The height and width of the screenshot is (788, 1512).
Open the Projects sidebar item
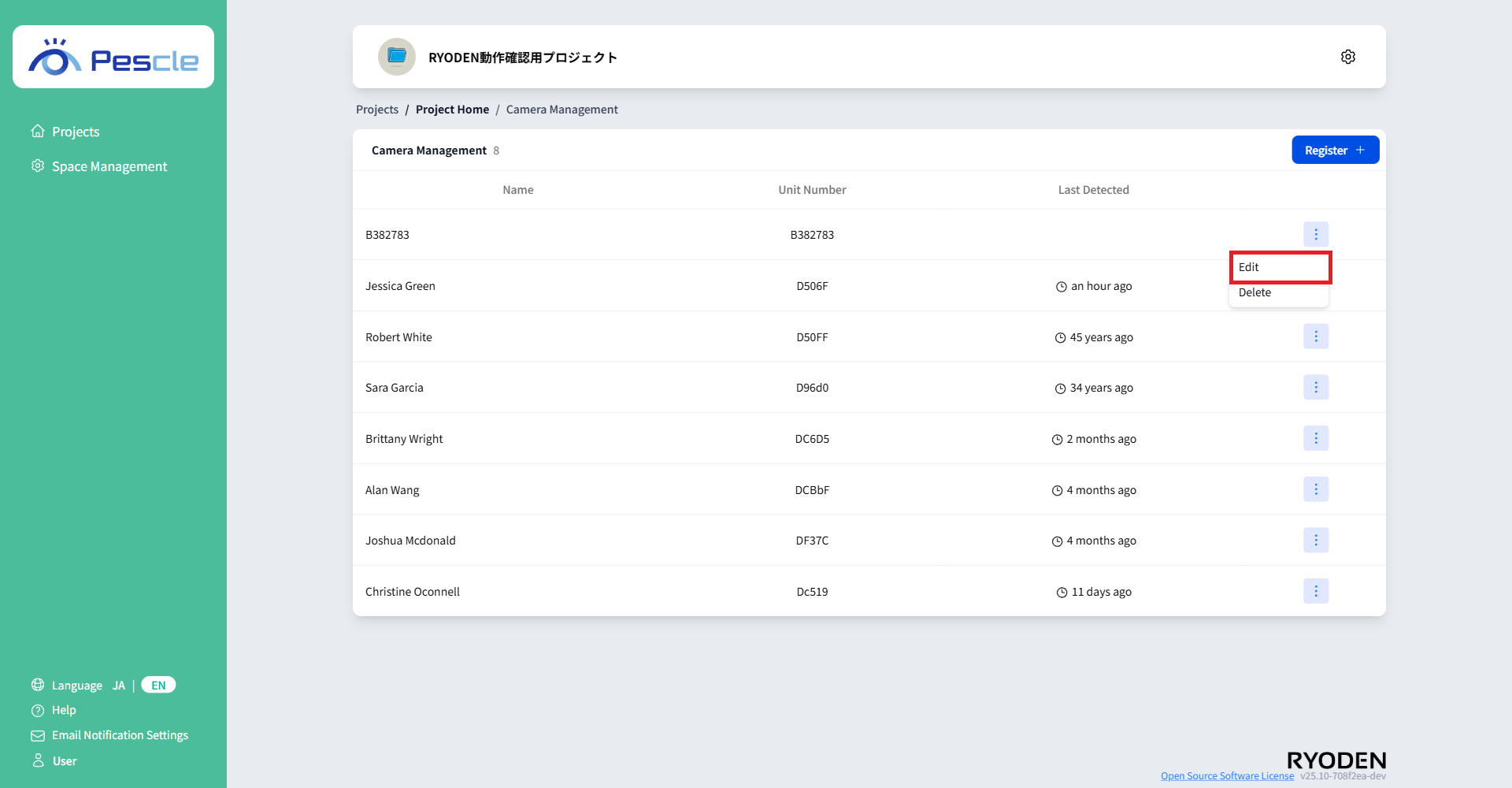coord(76,132)
